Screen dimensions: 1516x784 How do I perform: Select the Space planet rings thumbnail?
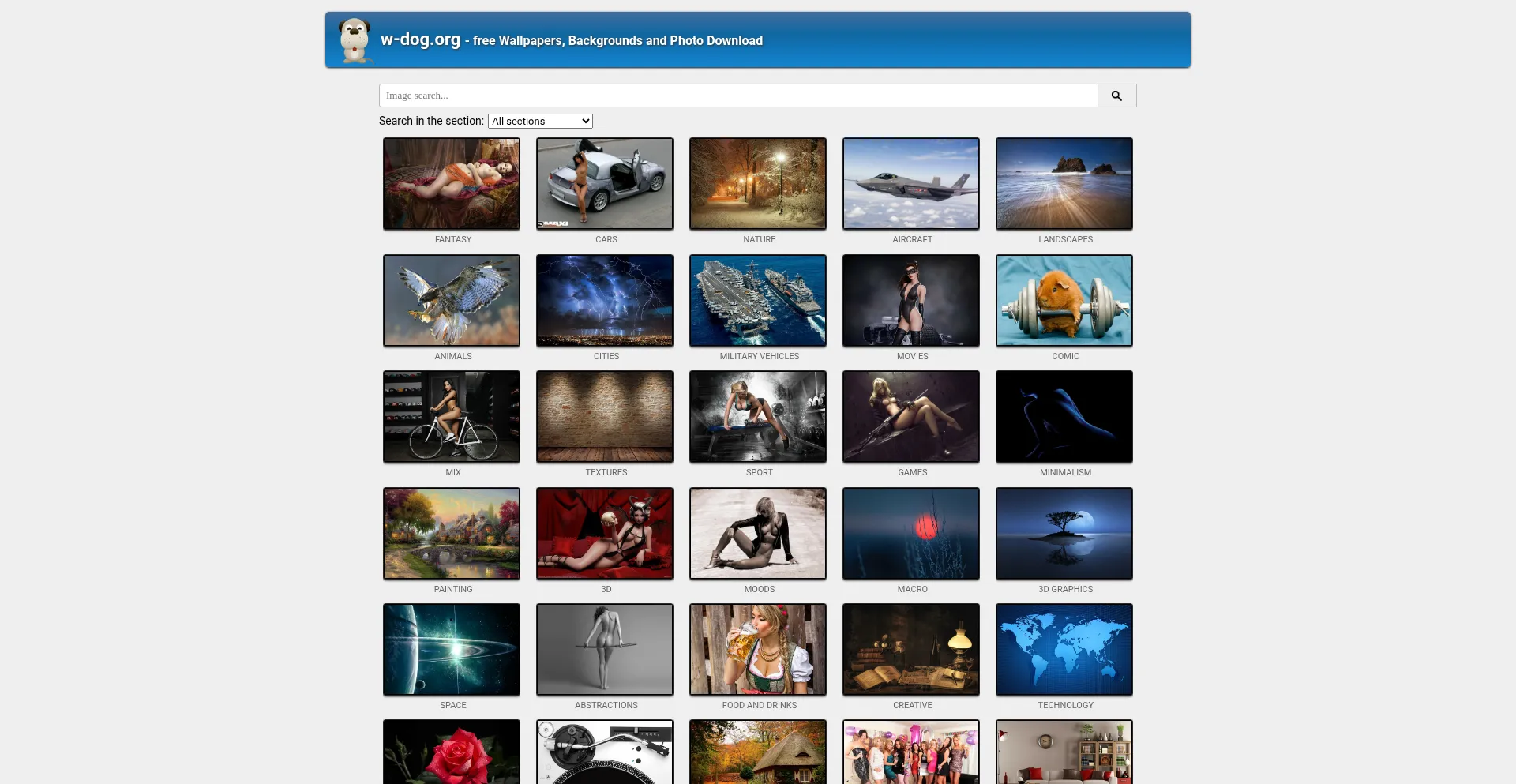[x=451, y=649]
